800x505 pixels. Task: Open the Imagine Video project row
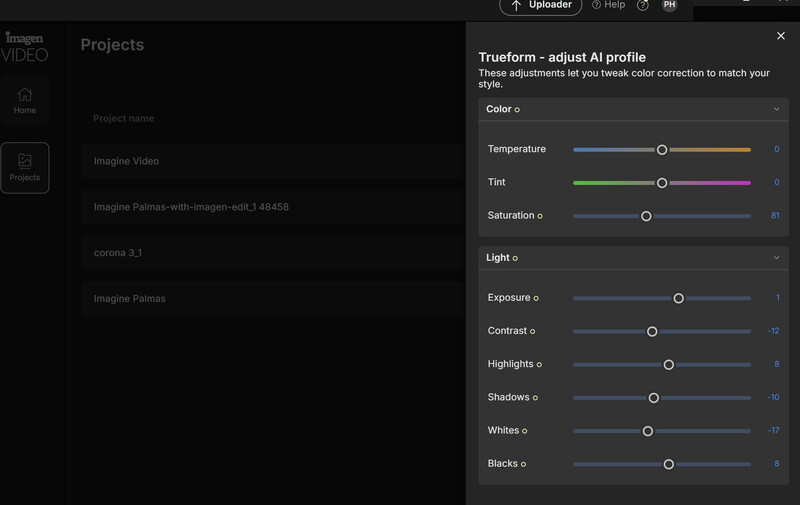(x=273, y=161)
